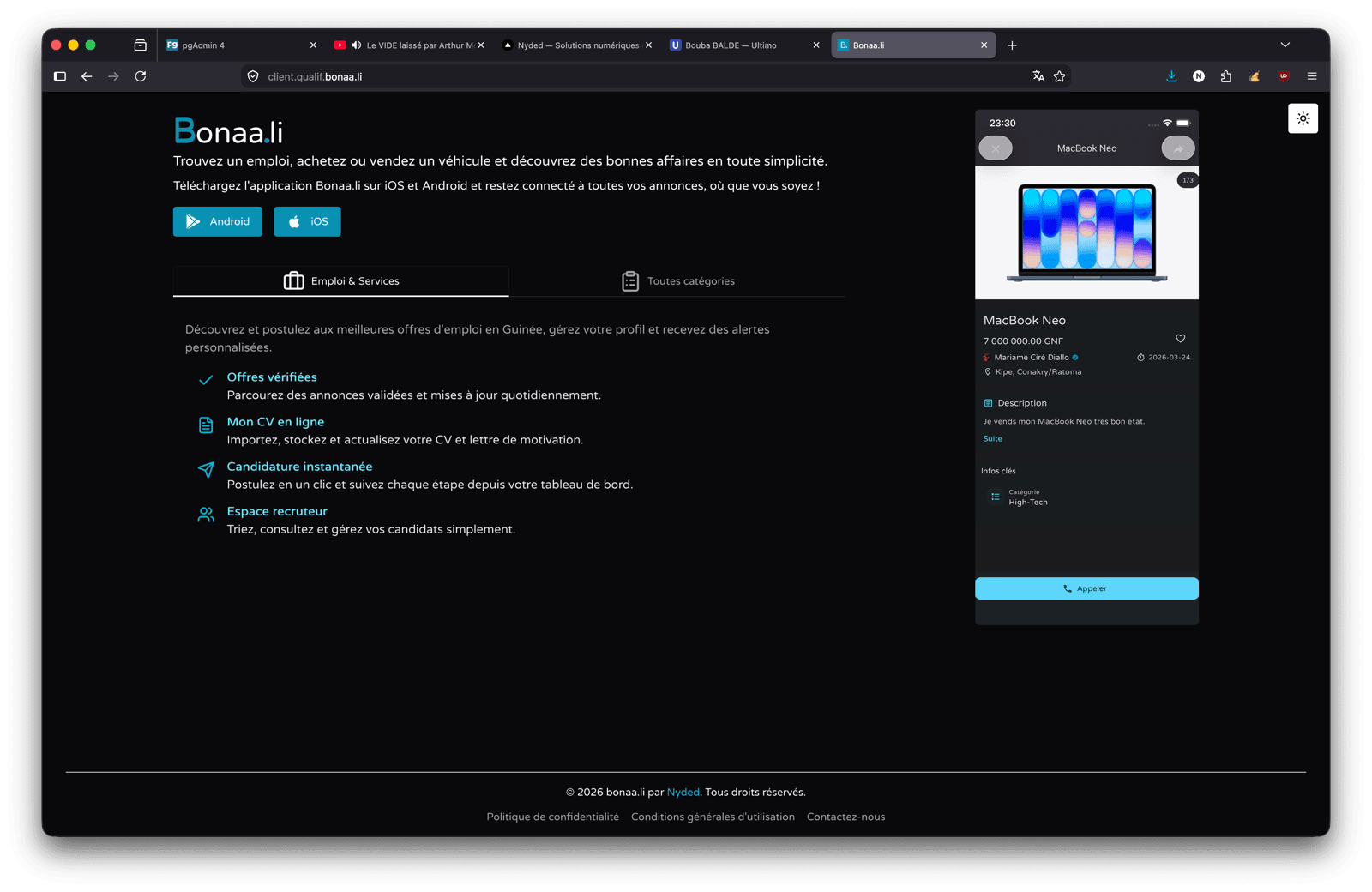Click the Mon CV en ligne heading
Screen dimensions: 1372x892
[x=275, y=422]
